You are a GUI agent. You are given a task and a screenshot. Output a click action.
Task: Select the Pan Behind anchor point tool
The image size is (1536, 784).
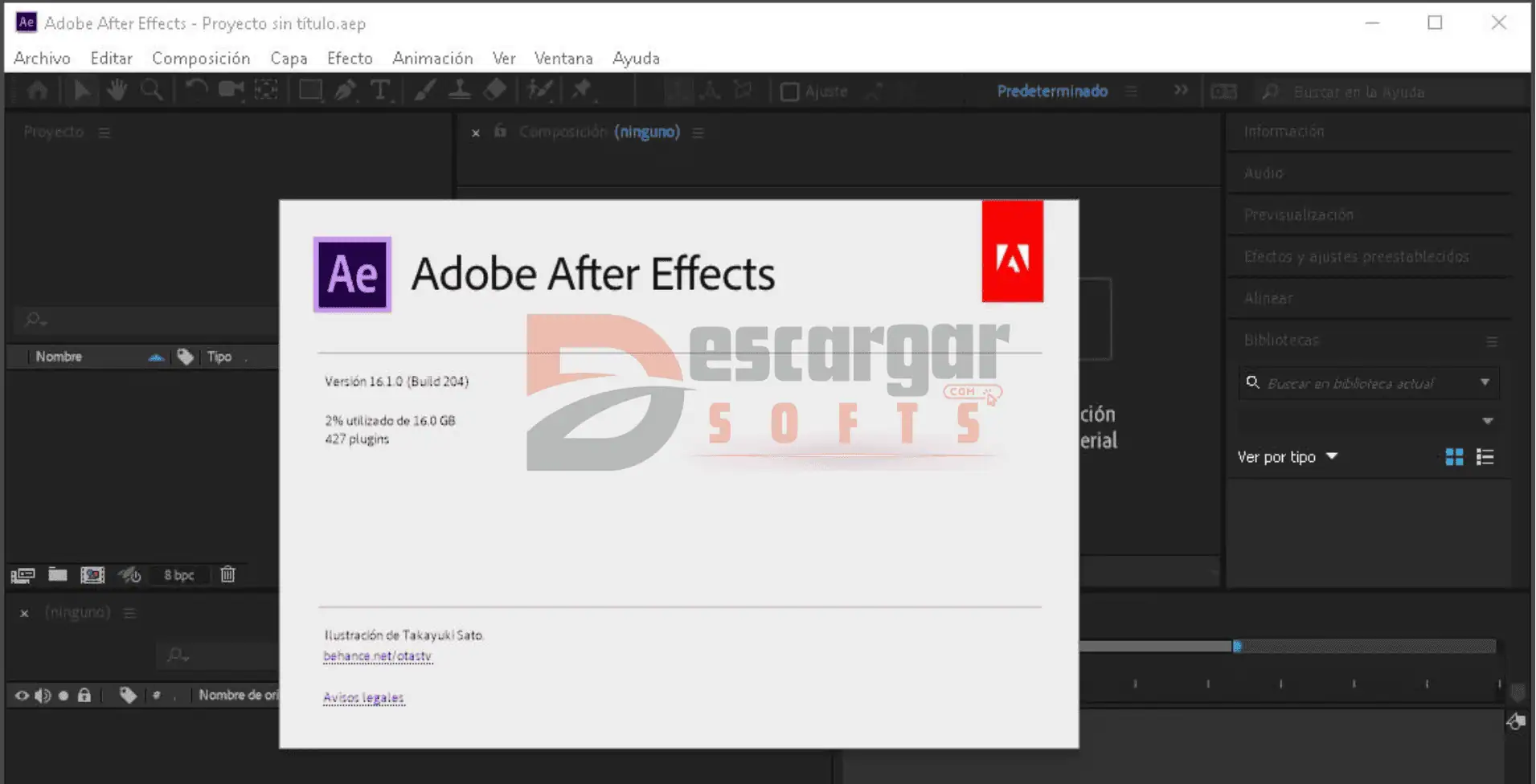(x=266, y=90)
